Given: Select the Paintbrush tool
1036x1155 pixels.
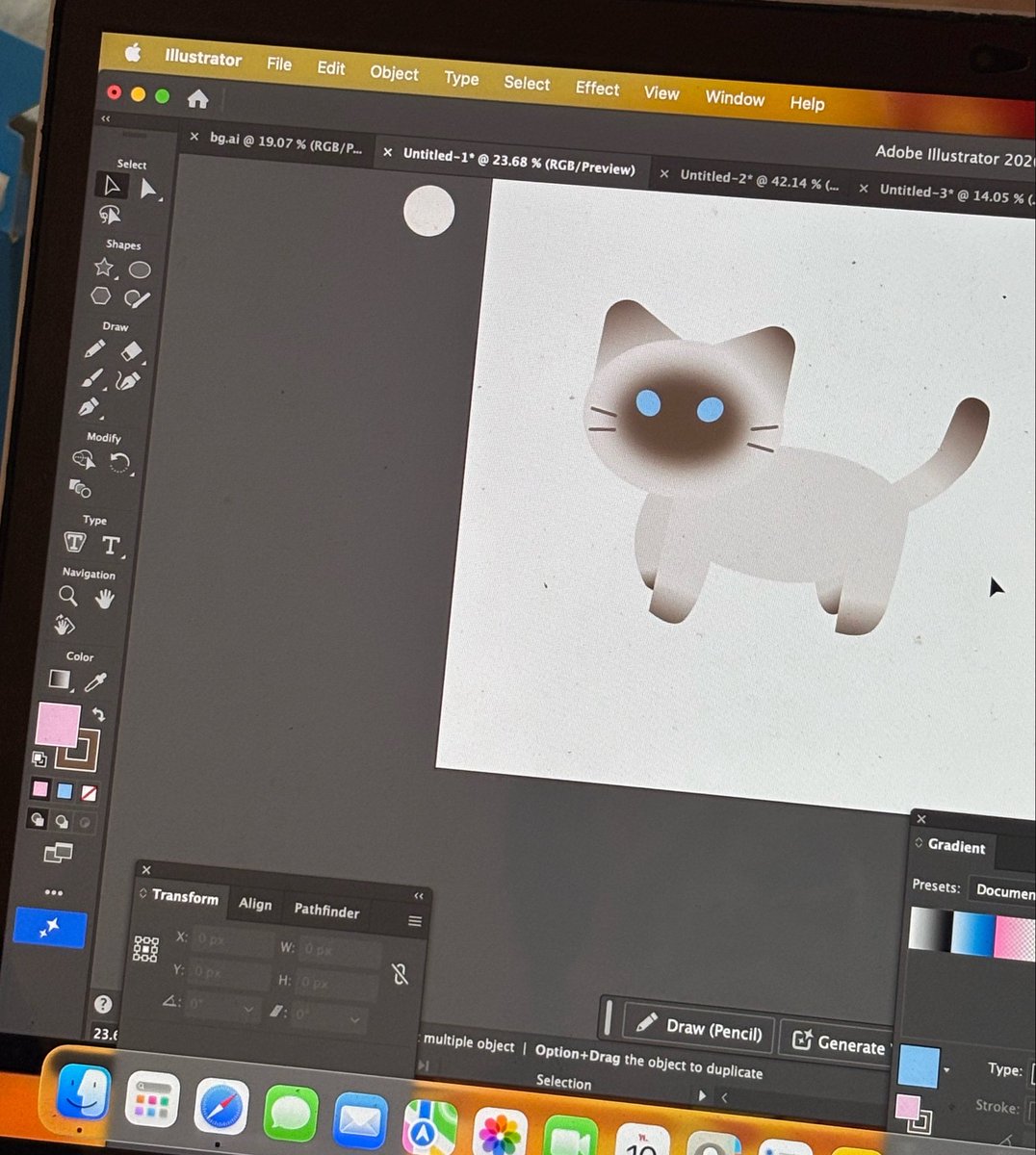Looking at the screenshot, I should point(92,378).
